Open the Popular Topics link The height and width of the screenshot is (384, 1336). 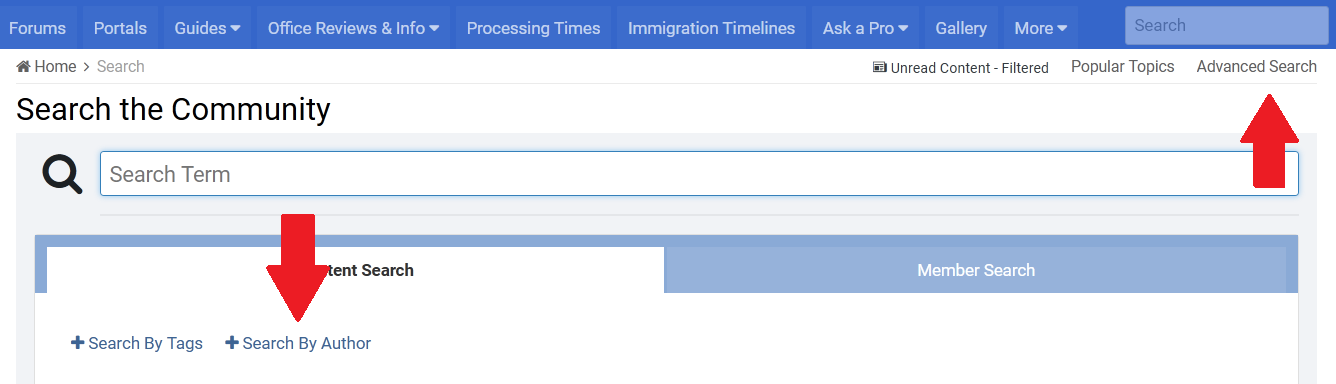(x=1122, y=66)
